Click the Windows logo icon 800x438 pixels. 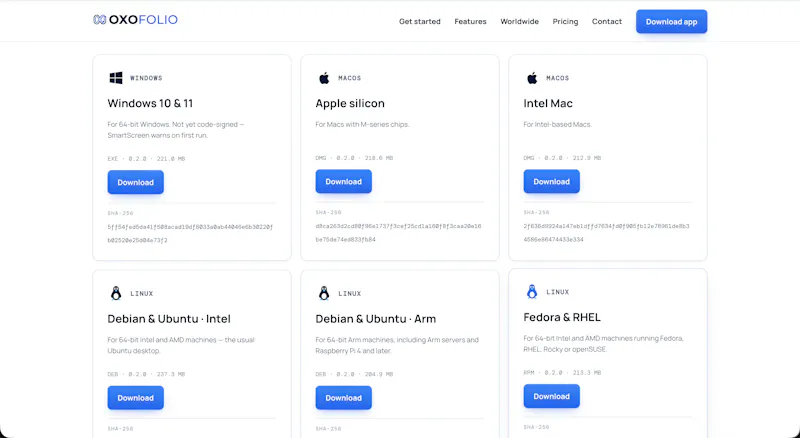pos(116,78)
